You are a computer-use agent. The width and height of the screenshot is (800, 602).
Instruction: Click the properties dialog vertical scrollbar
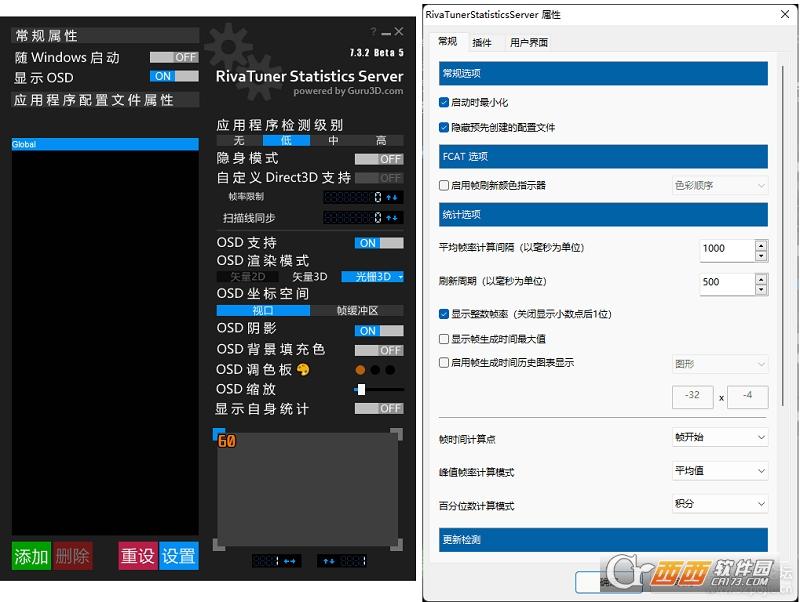[x=783, y=235]
